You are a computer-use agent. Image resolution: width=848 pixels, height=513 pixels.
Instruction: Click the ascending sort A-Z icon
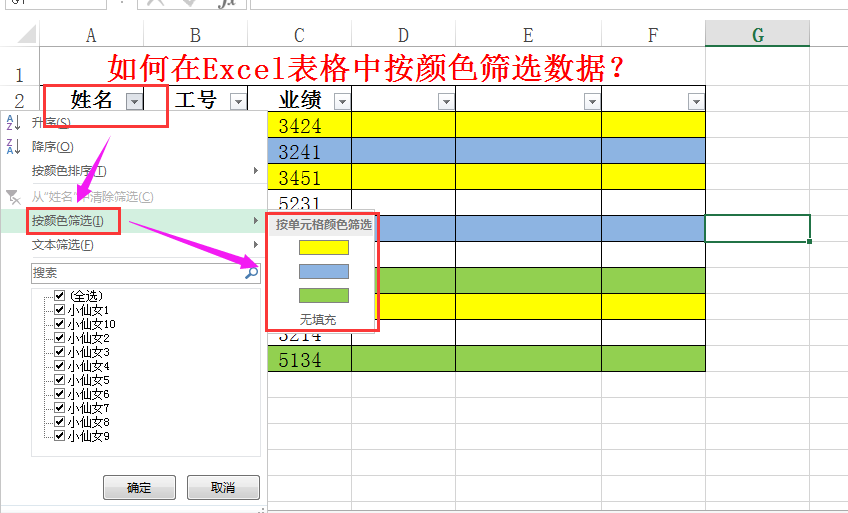pyautogui.click(x=13, y=123)
